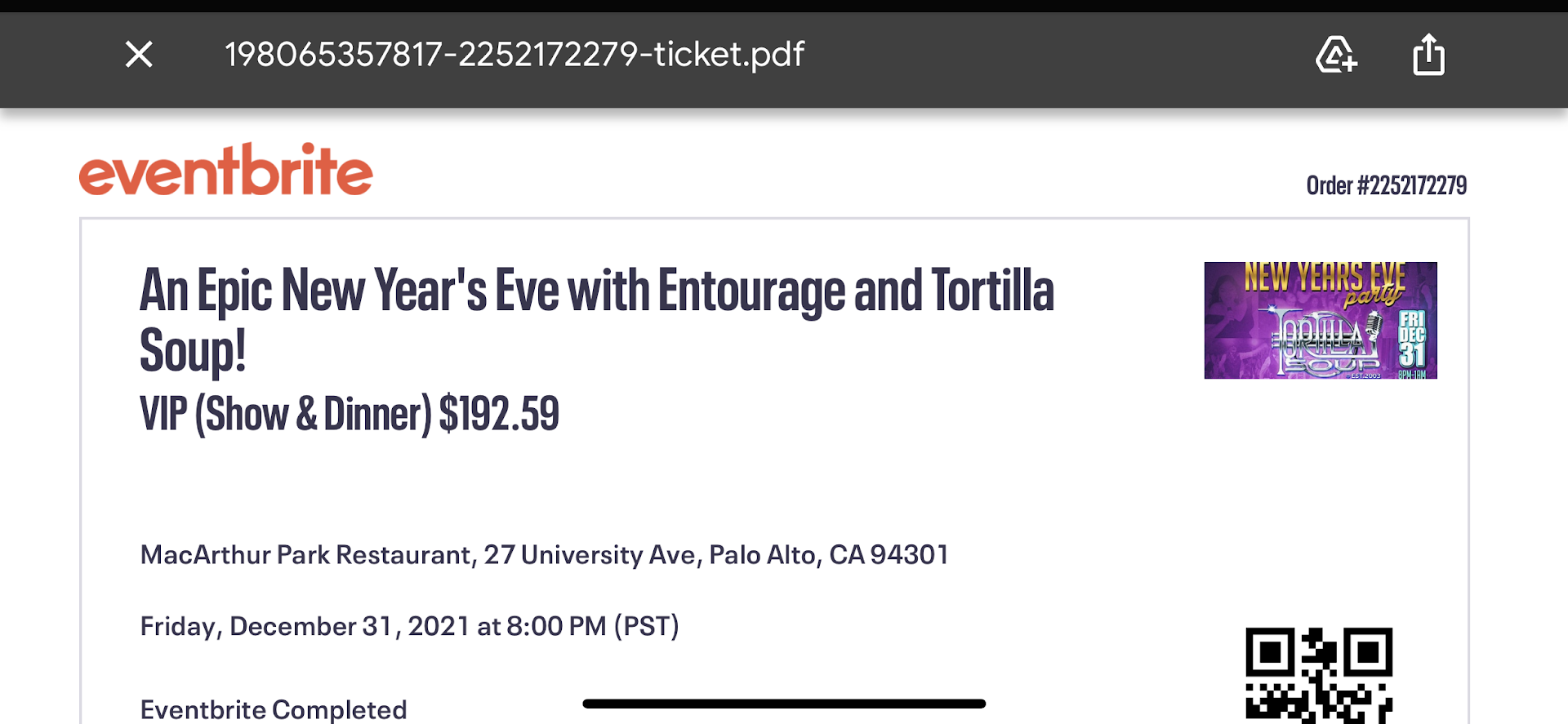The width and height of the screenshot is (1568, 724).
Task: Click the $192.59 ticket price
Action: point(499,414)
